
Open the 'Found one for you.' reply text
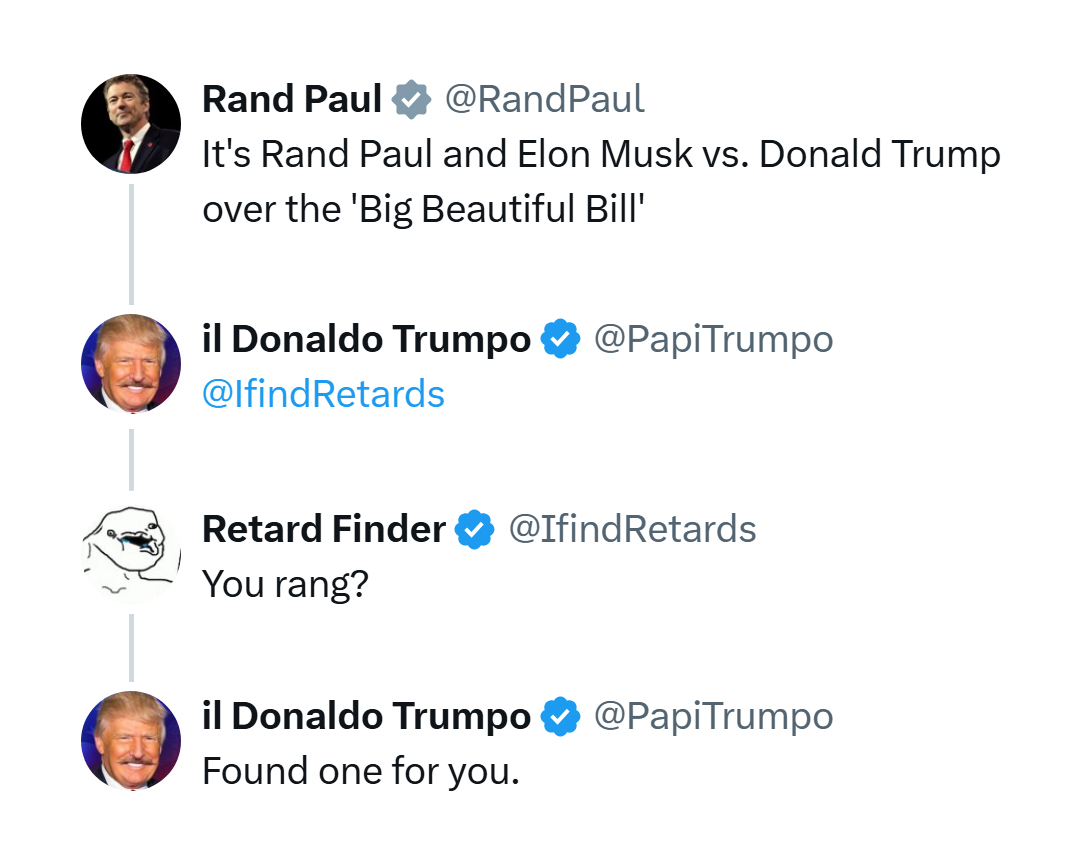coord(361,771)
